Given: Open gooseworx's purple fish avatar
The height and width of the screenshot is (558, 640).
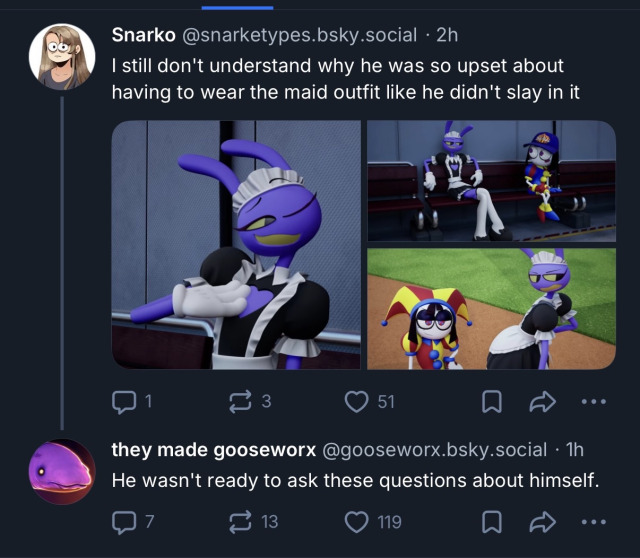Looking at the screenshot, I should [x=62, y=471].
